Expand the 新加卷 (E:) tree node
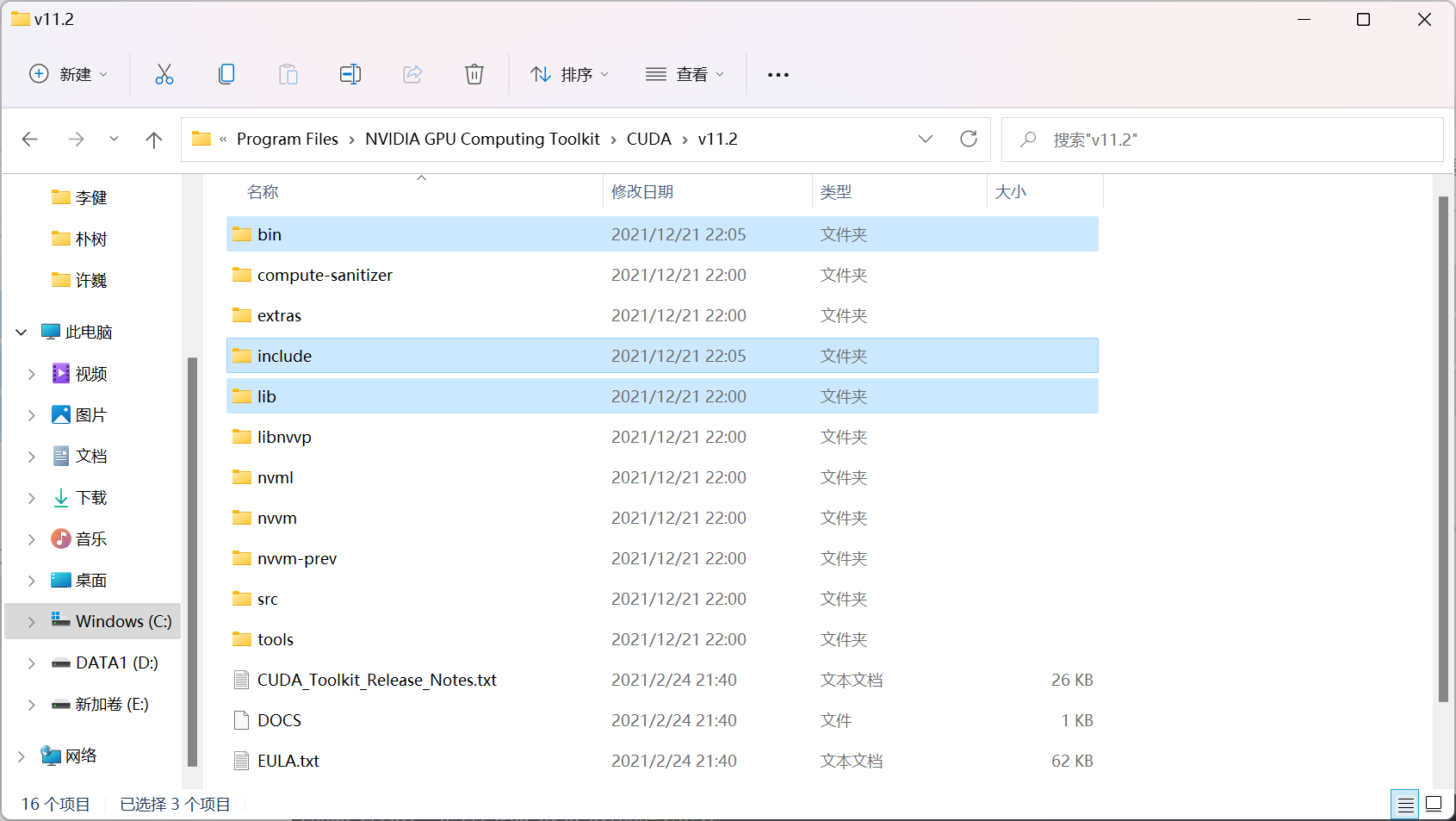The width and height of the screenshot is (1456, 821). point(32,704)
